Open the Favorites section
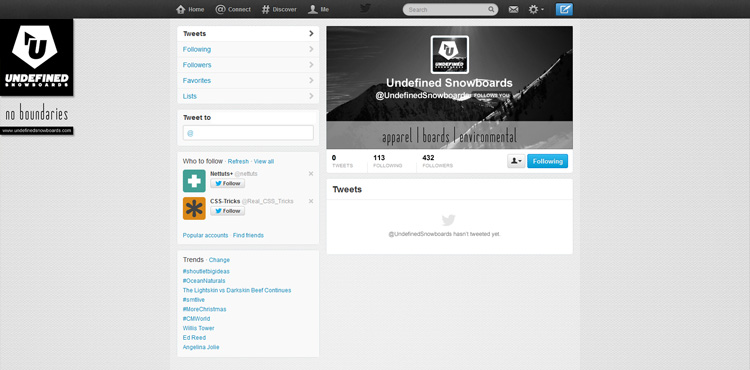Image resolution: width=750 pixels, height=370 pixels. [248, 80]
